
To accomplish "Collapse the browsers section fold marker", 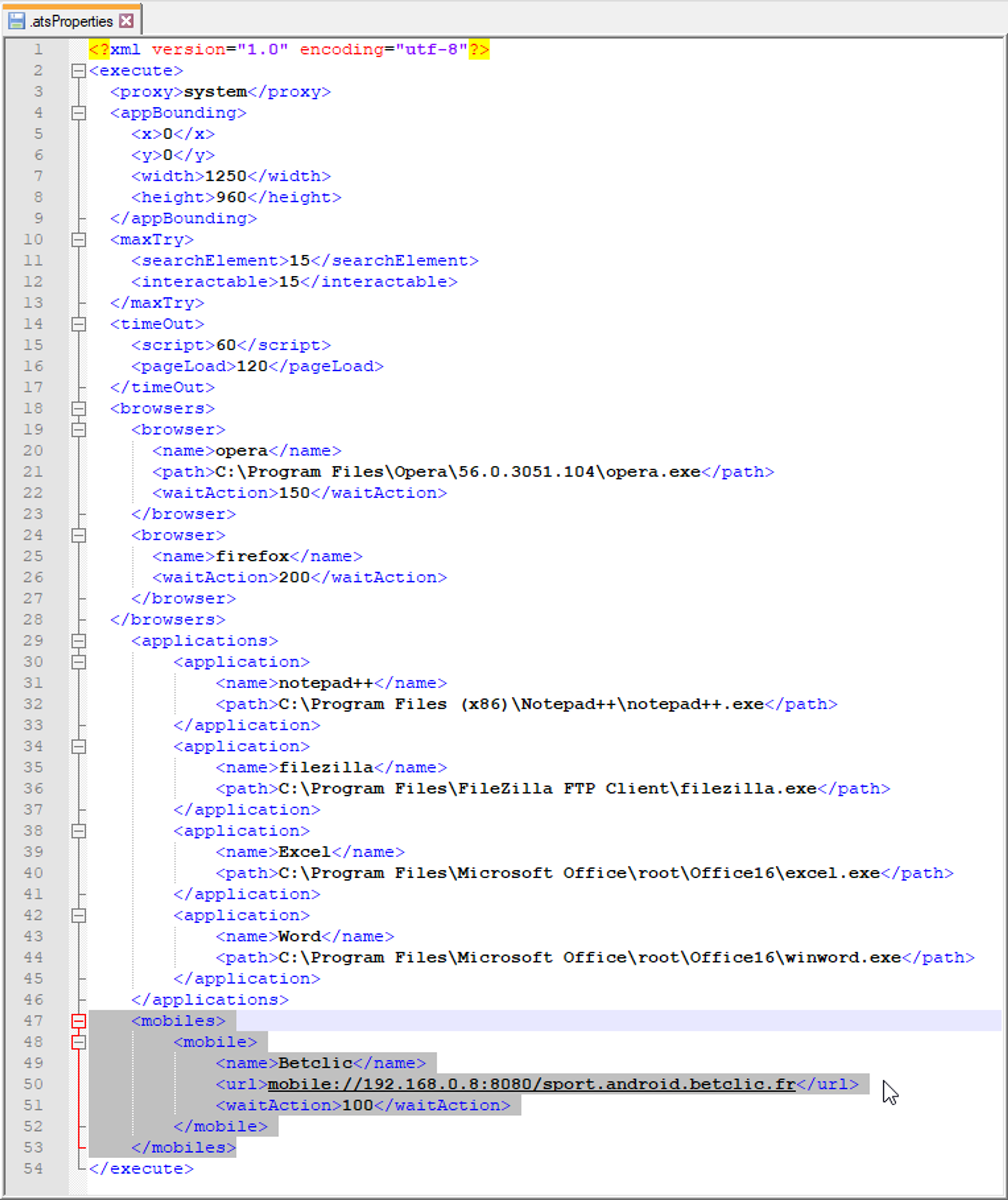I will (79, 409).
